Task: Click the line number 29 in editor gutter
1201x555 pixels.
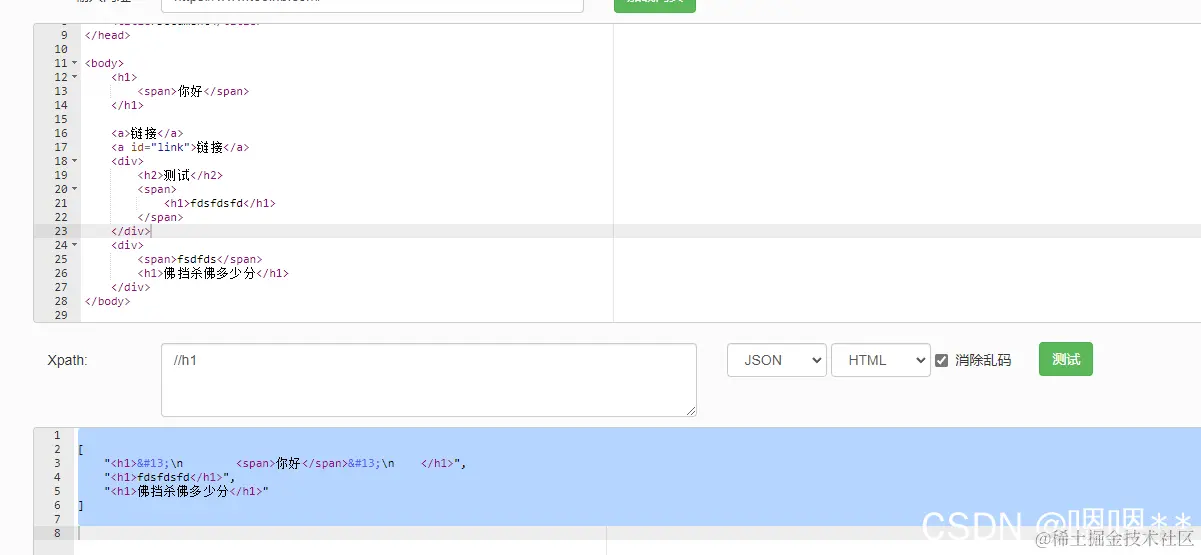Action: 61,315
